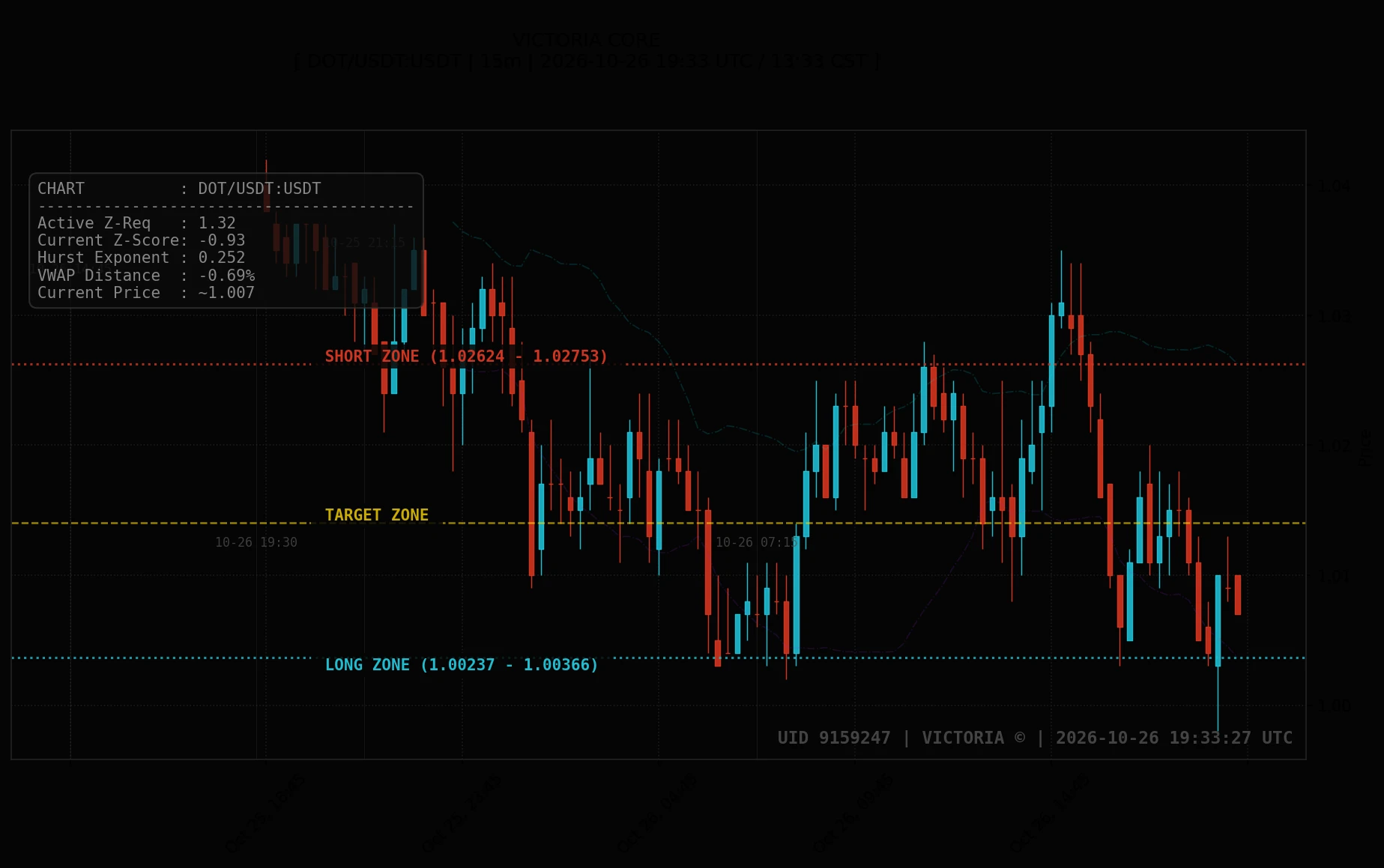Click the 'VICTORIA CORE' chart title

pyautogui.click(x=587, y=40)
